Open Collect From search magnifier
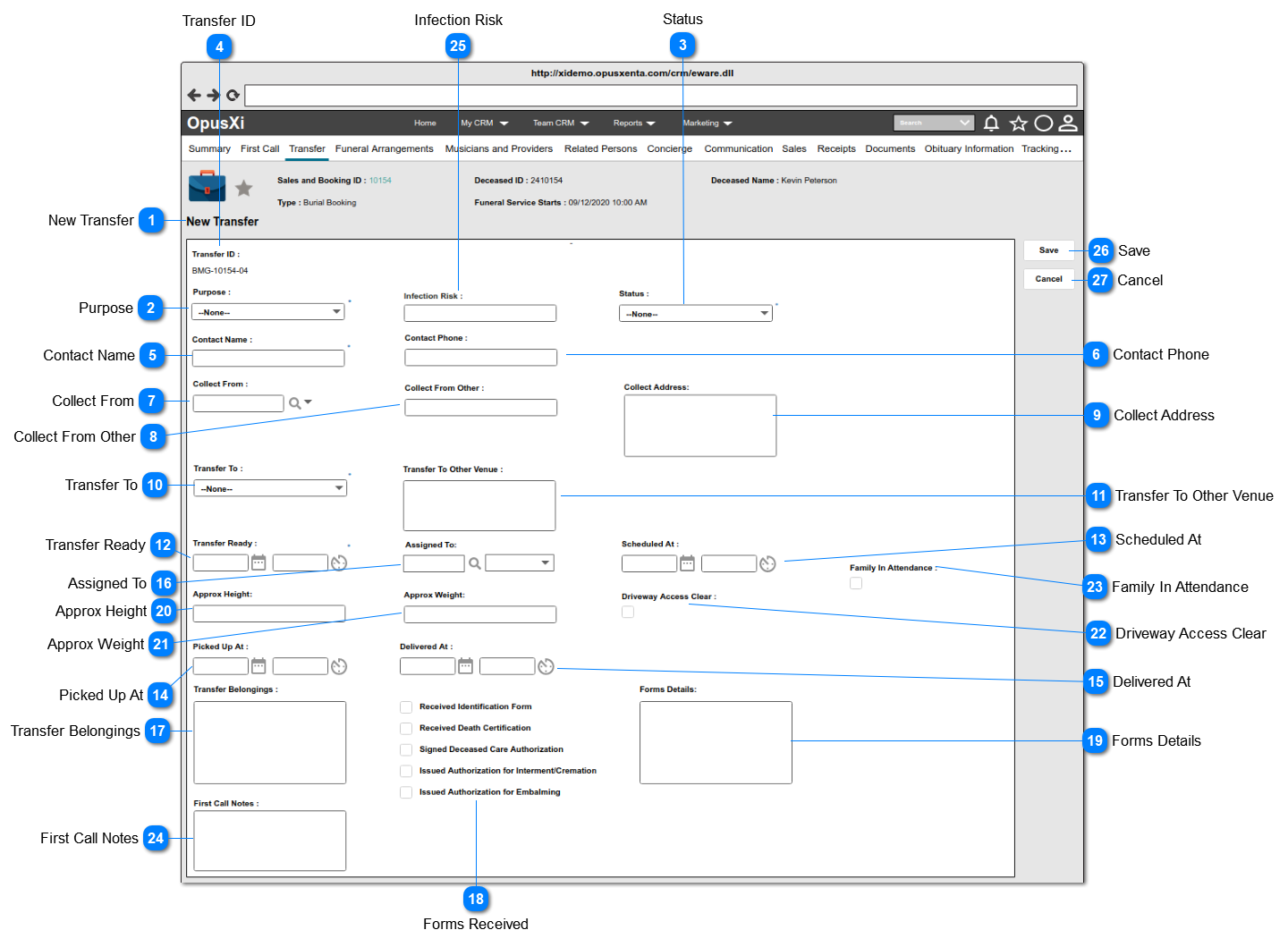The width and height of the screenshot is (1288, 947). click(294, 403)
